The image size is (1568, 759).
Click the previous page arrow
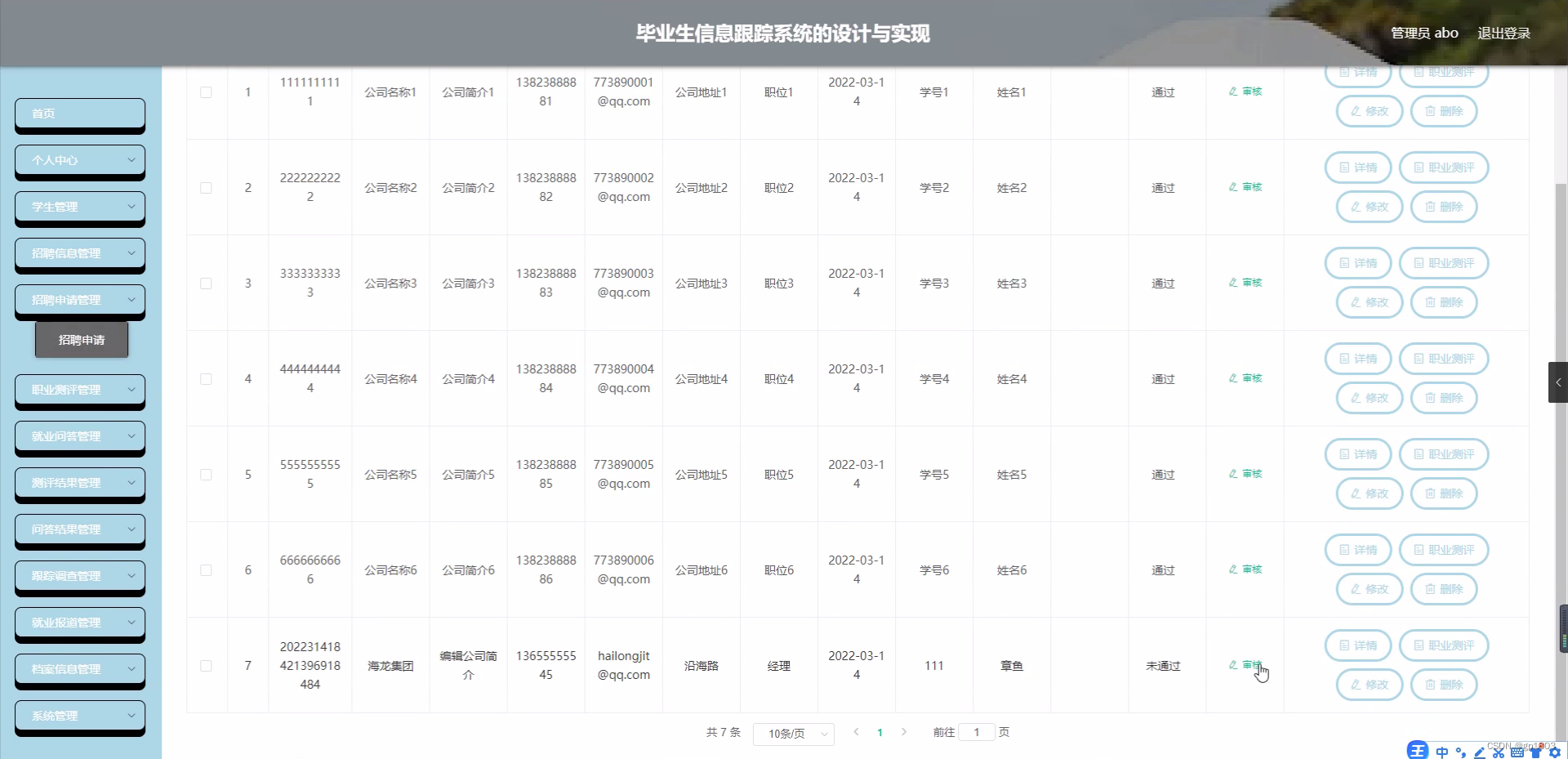click(x=855, y=733)
